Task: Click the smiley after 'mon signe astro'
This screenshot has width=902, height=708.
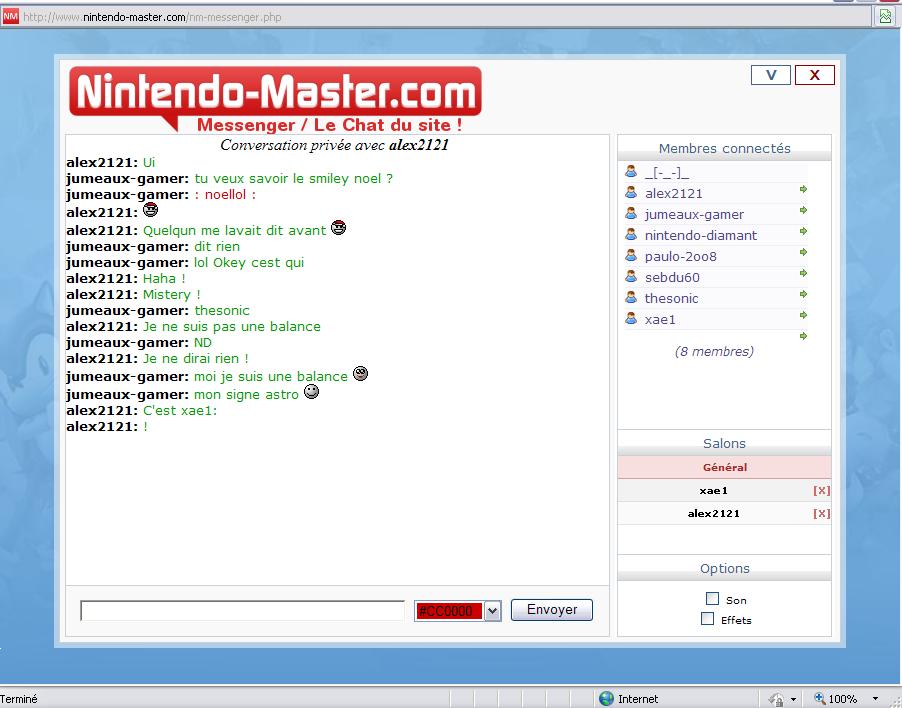Action: (x=311, y=392)
